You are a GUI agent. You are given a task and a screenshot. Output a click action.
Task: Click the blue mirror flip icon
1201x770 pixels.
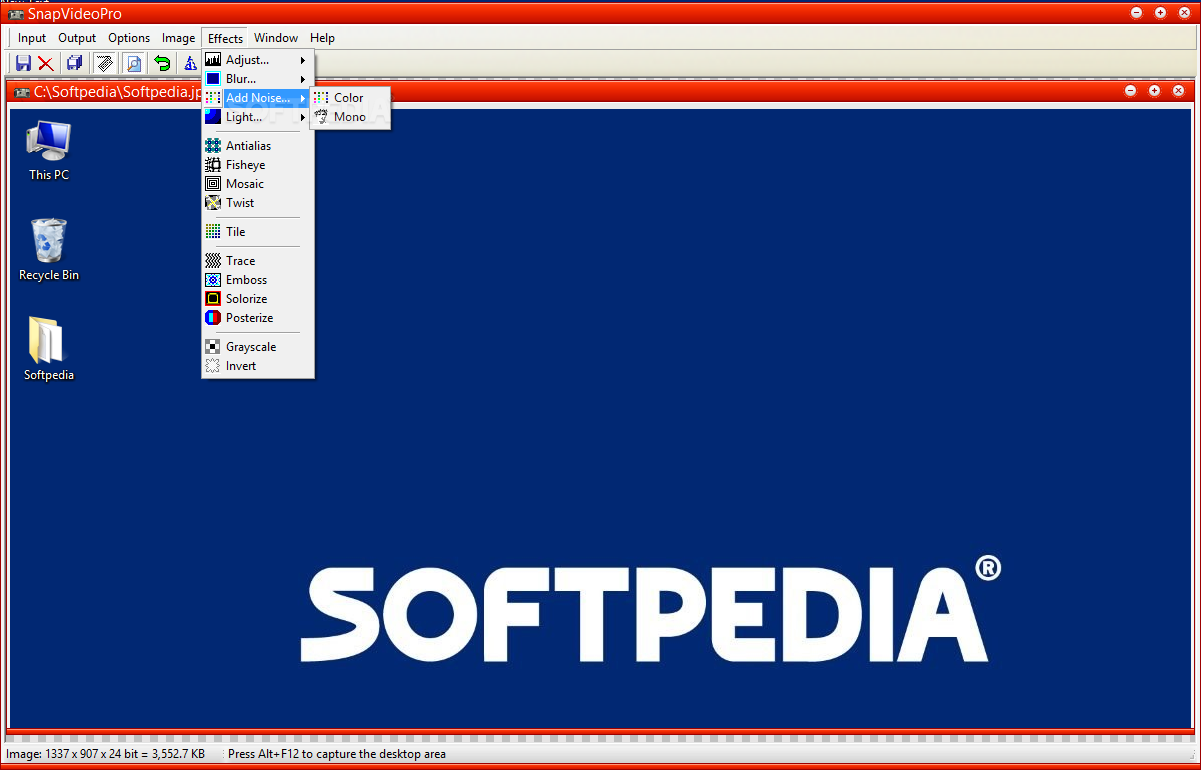pyautogui.click(x=190, y=64)
